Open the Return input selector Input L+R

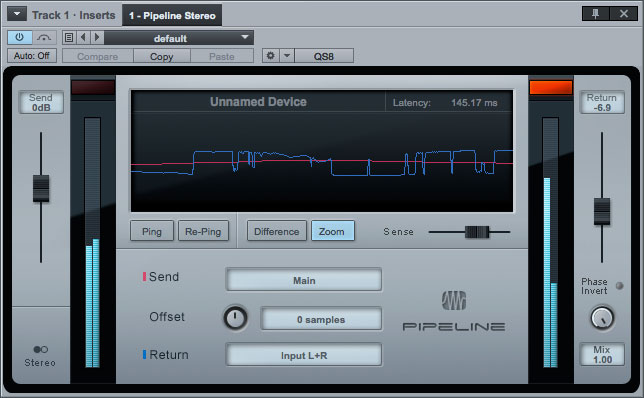(x=304, y=355)
